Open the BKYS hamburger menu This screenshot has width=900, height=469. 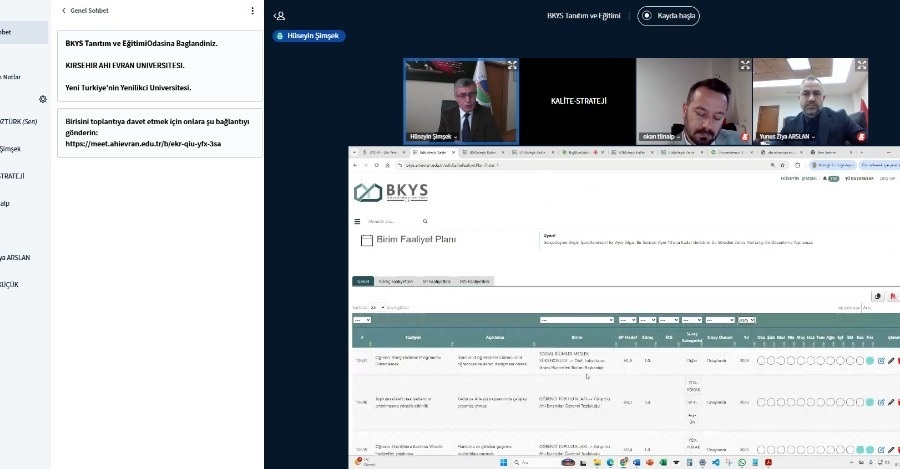coord(357,221)
